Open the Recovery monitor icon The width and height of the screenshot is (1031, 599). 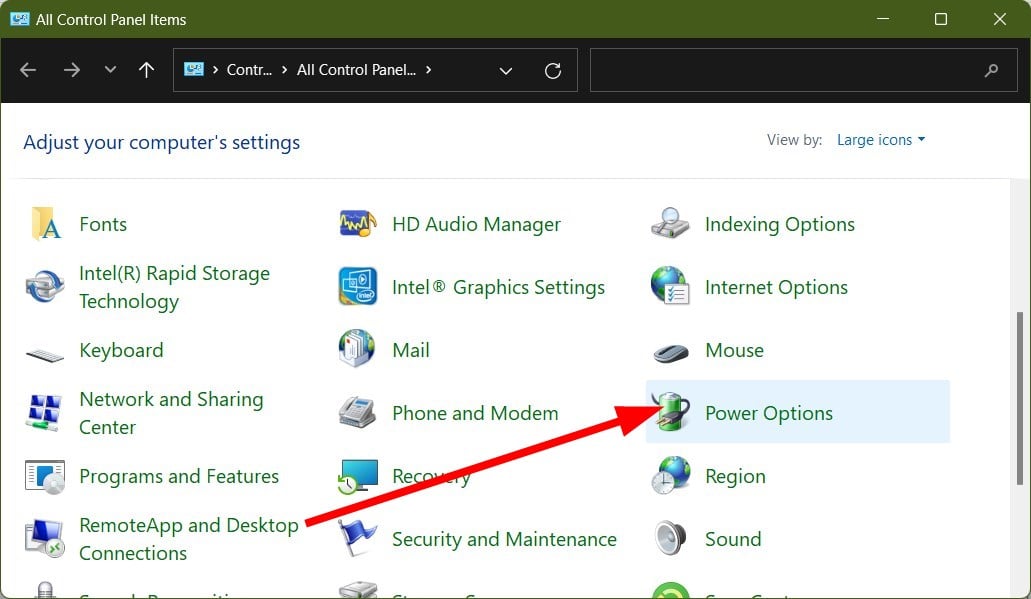(358, 476)
